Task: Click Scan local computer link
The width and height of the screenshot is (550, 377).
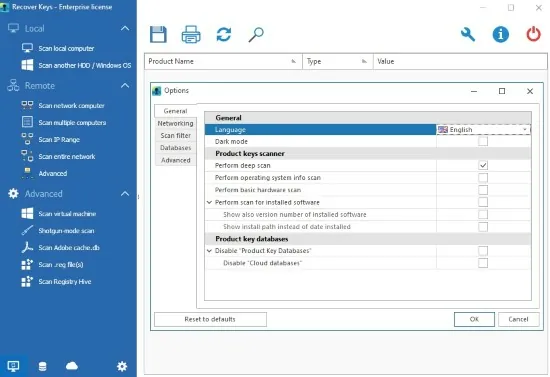Action: [x=66, y=48]
